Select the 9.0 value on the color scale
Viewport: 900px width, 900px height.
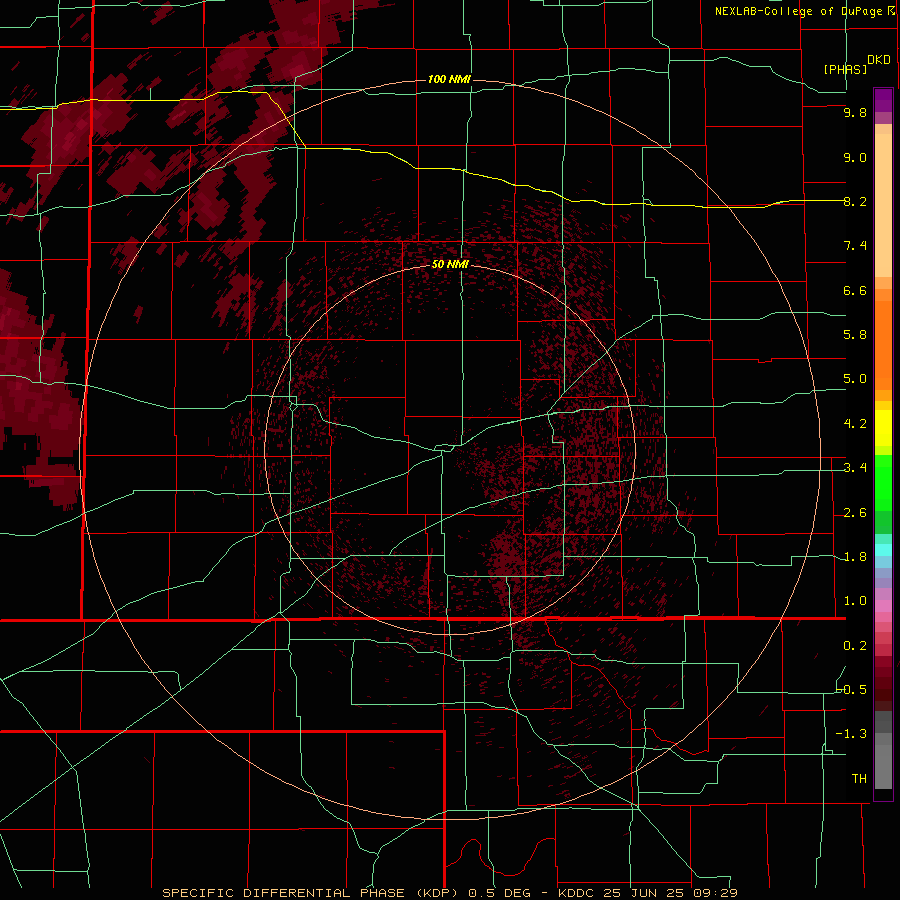point(855,157)
